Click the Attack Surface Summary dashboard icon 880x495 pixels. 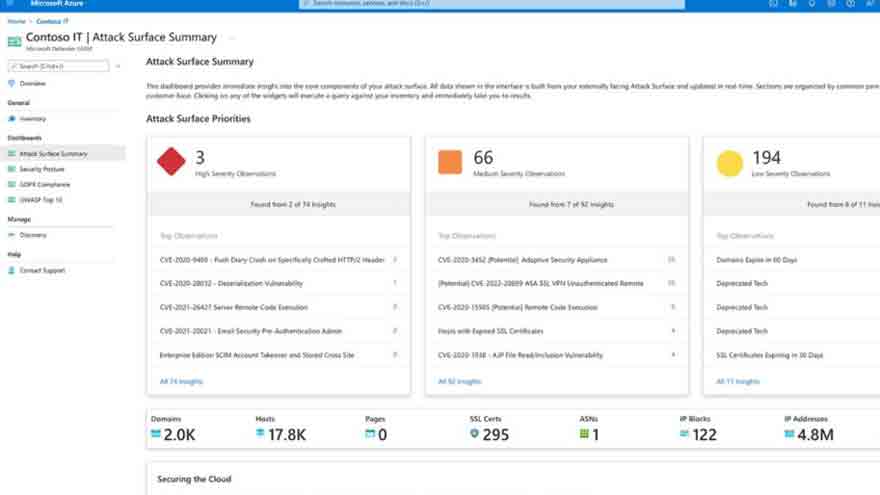coord(11,153)
